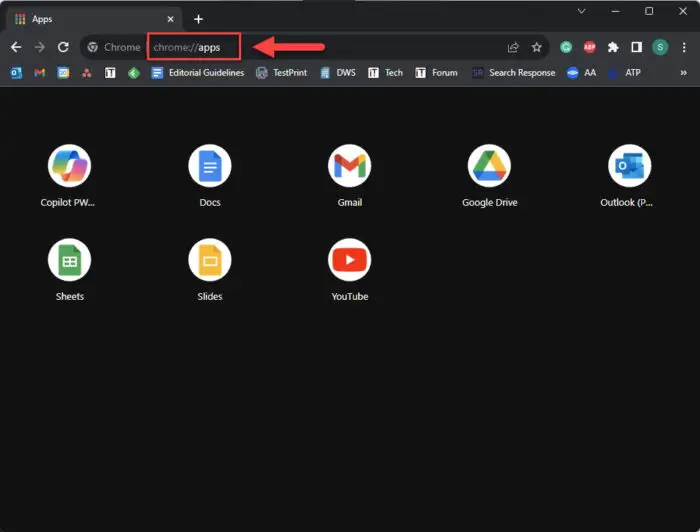The width and height of the screenshot is (700, 532).
Task: Open the AA bookmark
Action: click(581, 73)
